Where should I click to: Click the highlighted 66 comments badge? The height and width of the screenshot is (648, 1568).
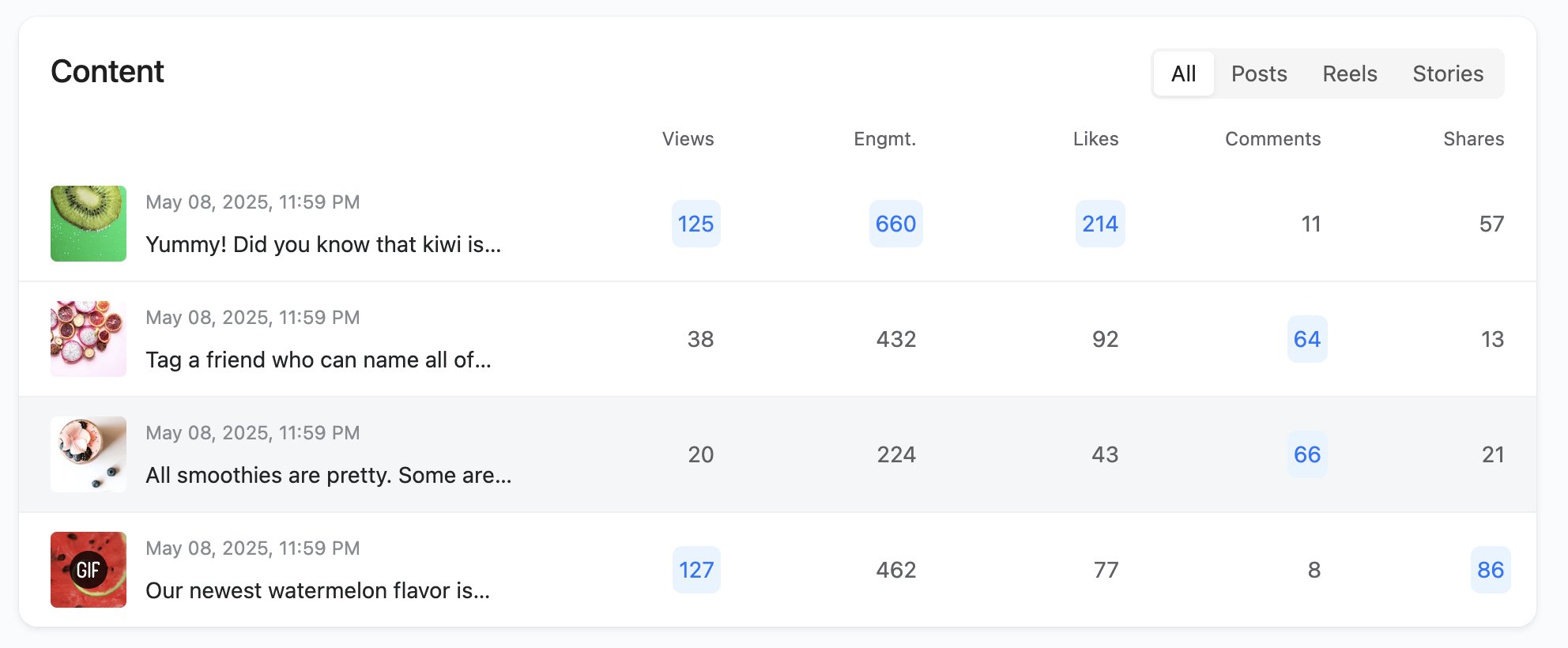point(1307,454)
